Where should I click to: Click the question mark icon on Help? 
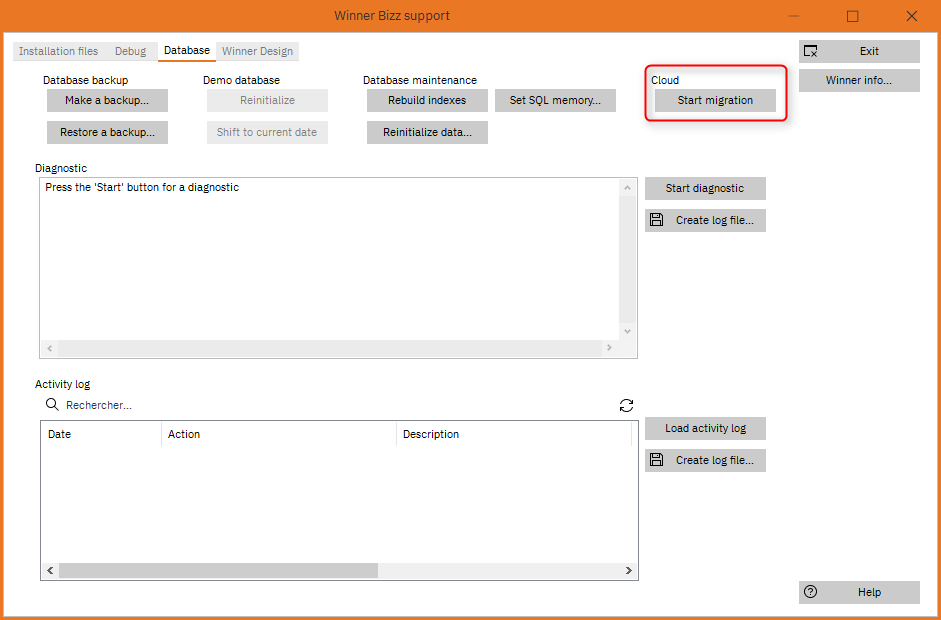pos(810,592)
